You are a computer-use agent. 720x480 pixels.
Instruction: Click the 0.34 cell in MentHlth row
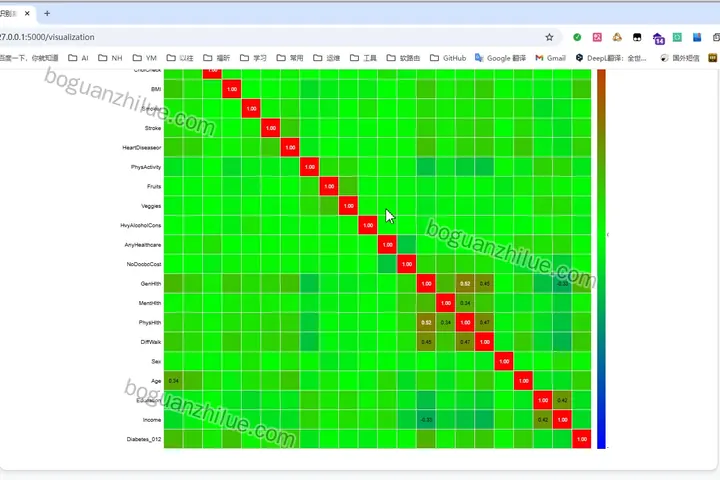465,303
